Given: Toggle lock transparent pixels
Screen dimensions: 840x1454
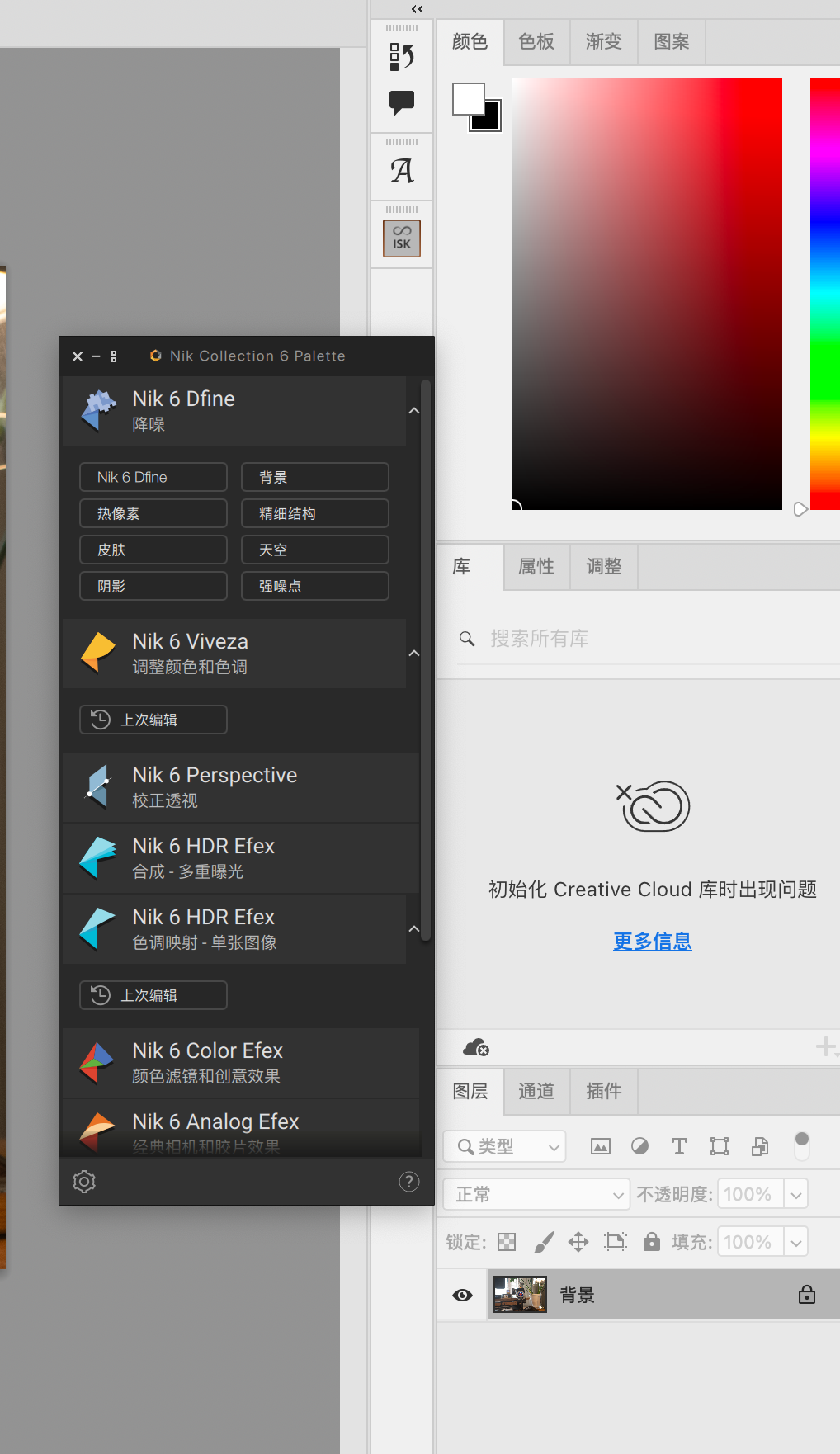Looking at the screenshot, I should point(507,1242).
